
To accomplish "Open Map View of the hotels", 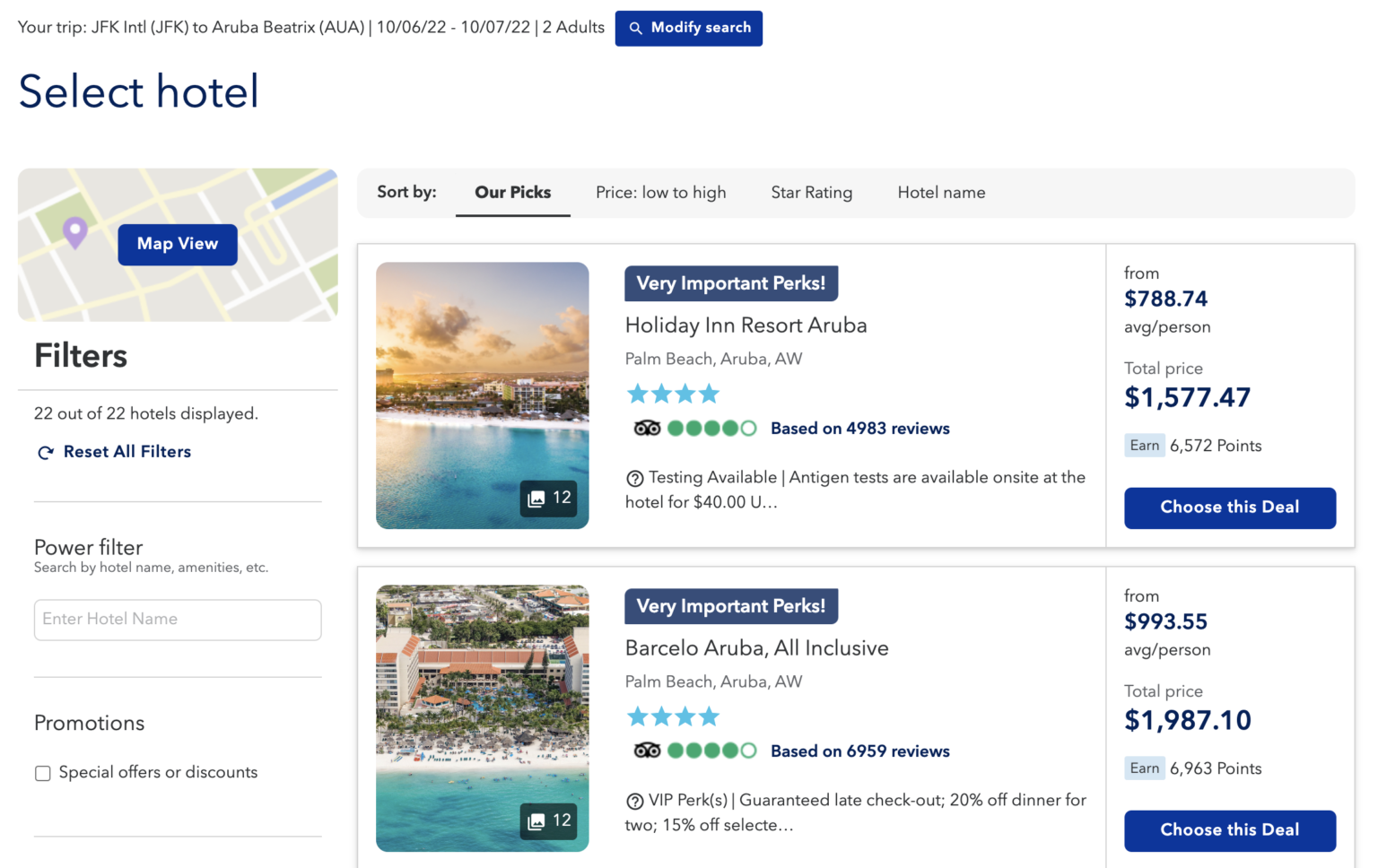I will 177,244.
